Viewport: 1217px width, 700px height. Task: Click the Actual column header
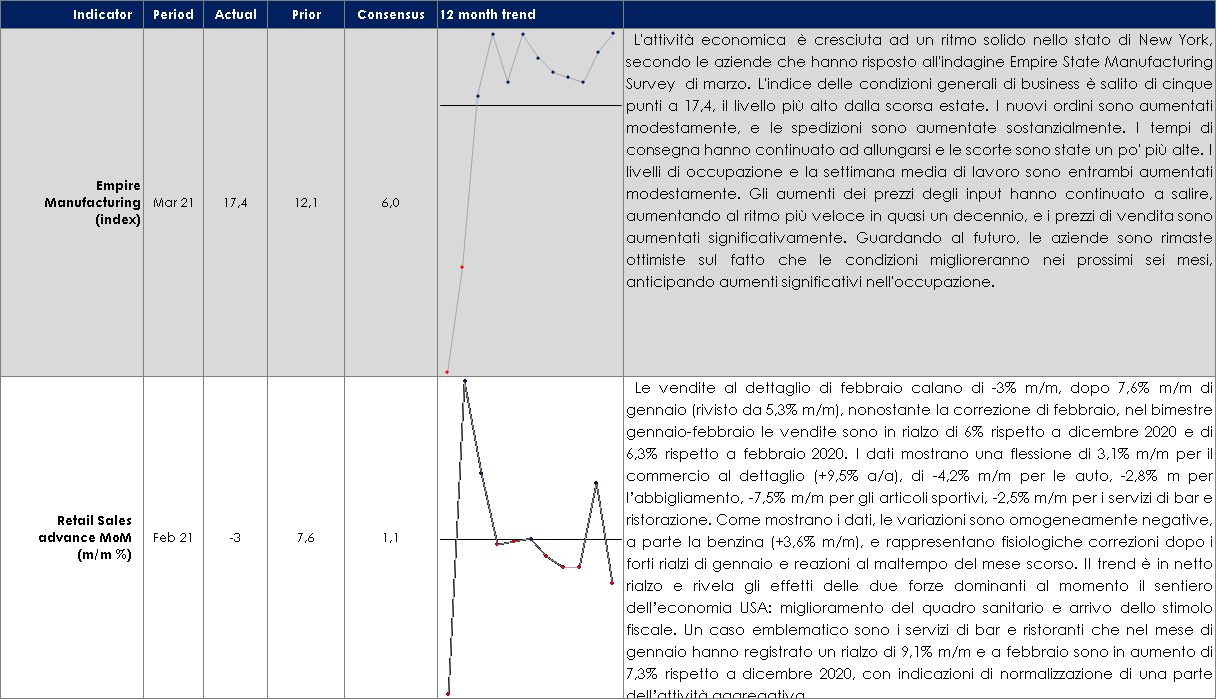(x=235, y=15)
